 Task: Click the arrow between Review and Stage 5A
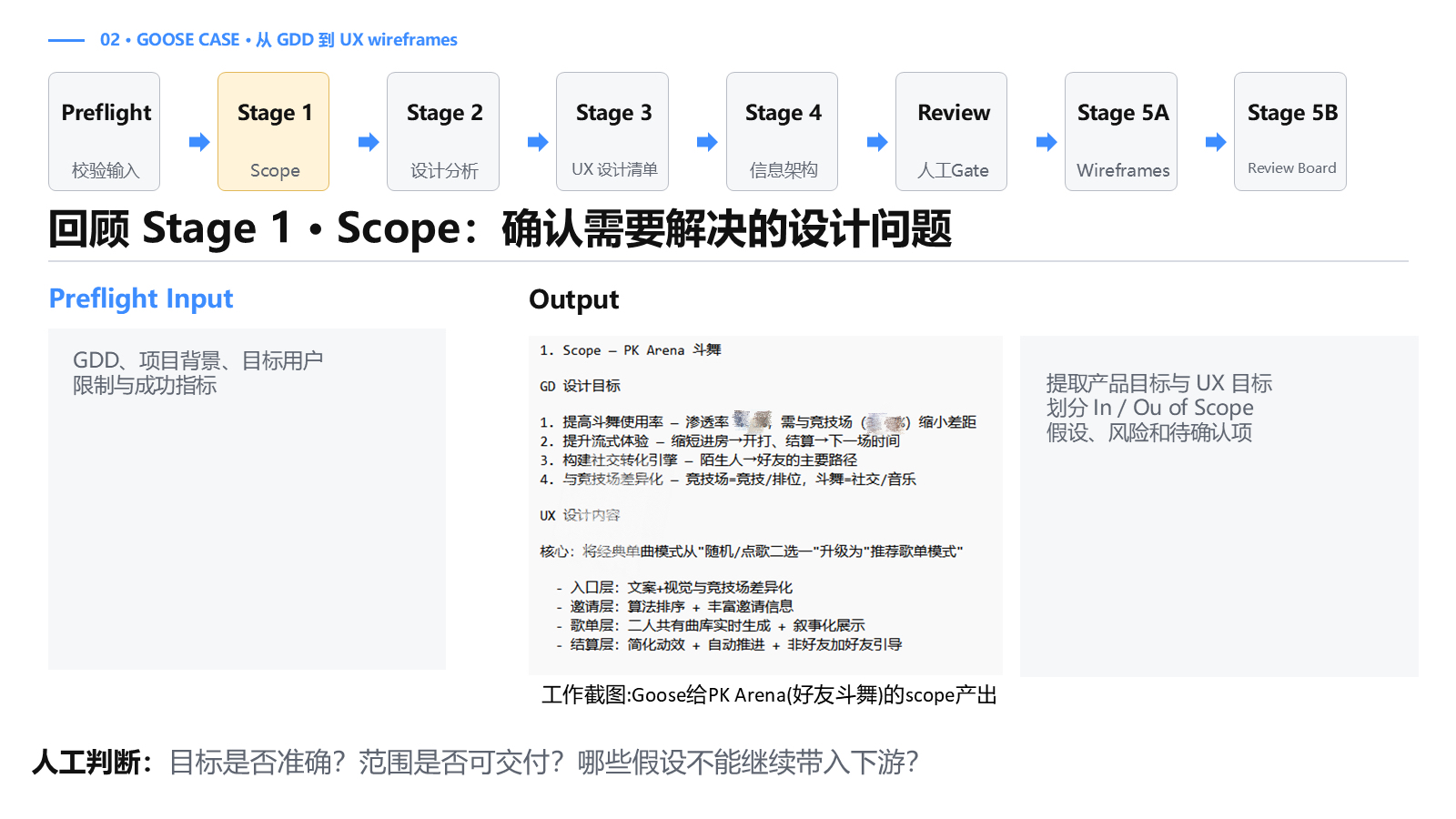[x=1046, y=142]
